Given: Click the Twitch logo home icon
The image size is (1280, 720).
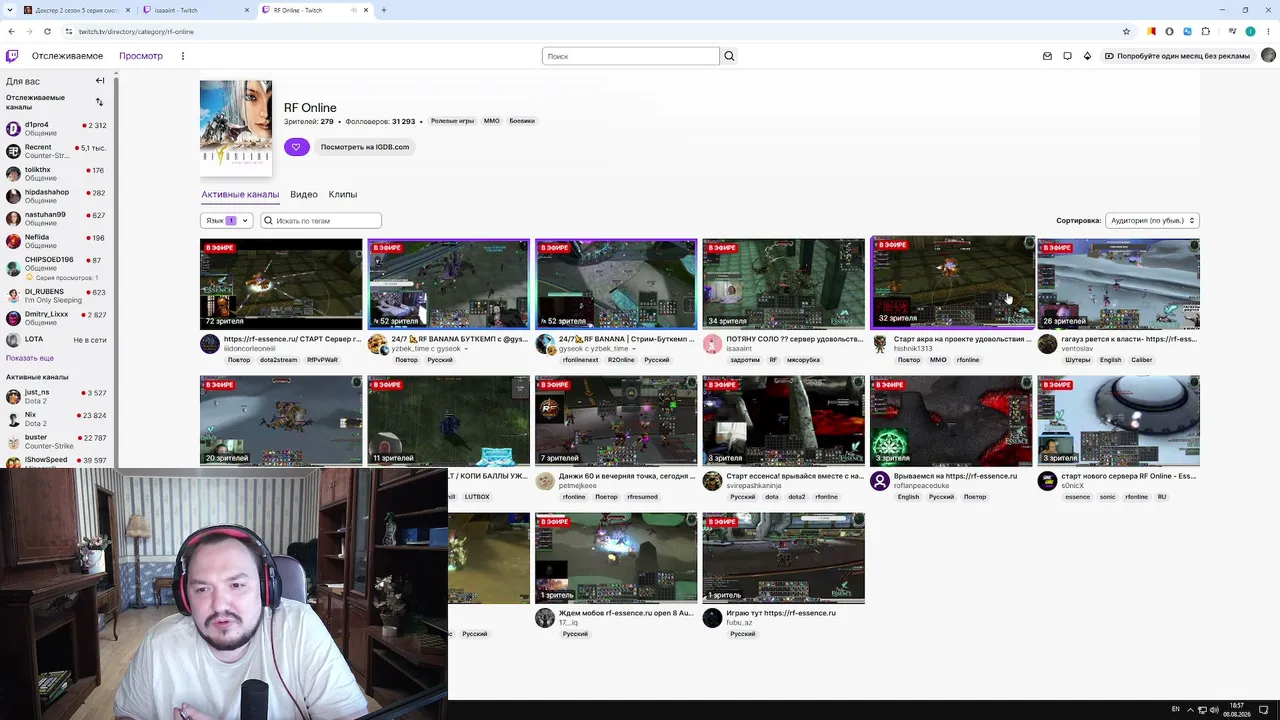Looking at the screenshot, I should [12, 56].
